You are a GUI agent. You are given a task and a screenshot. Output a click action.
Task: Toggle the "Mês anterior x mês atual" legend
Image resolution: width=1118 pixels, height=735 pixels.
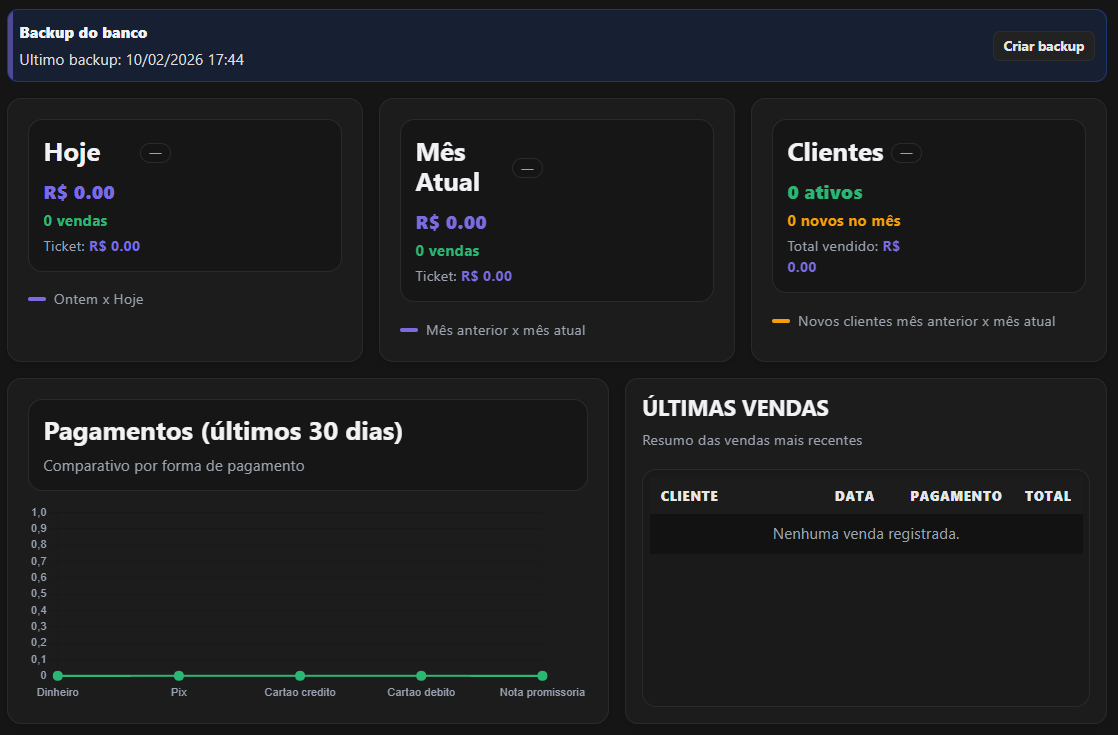492,330
